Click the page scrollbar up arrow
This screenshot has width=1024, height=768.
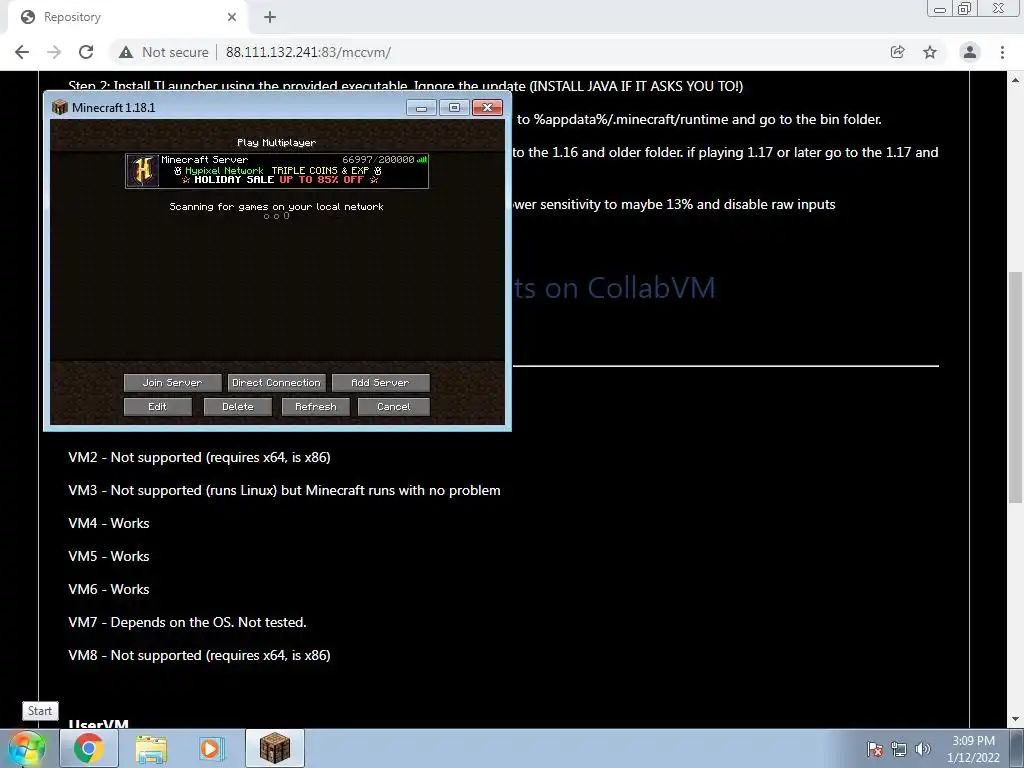(1016, 80)
